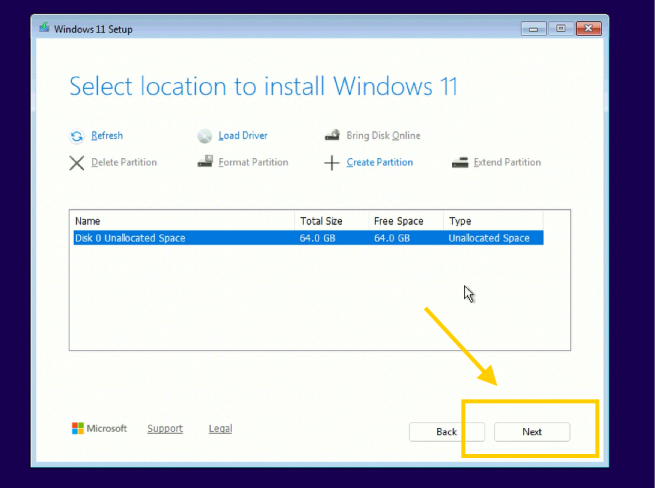Close the Windows 11 Setup window
Screen dimensions: 655x488
589,29
